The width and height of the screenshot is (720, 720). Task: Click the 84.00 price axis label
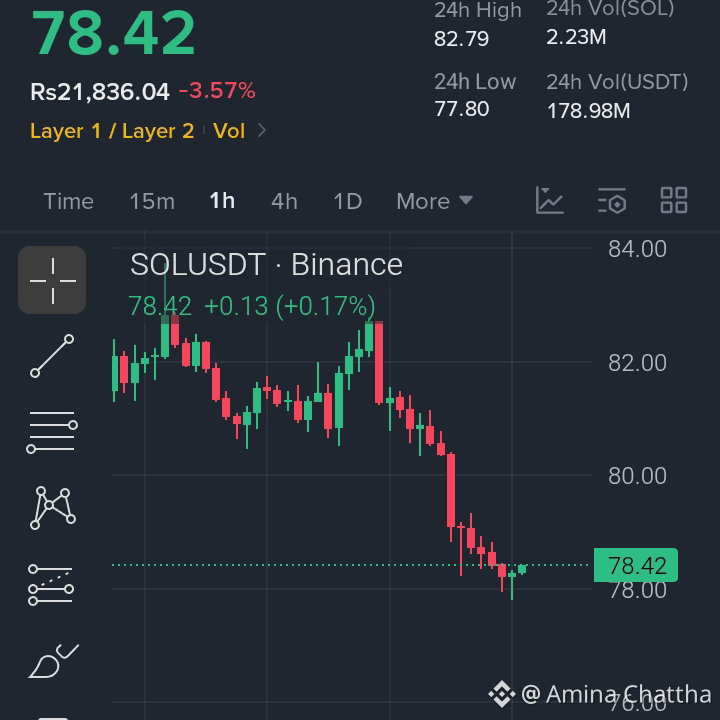(637, 249)
